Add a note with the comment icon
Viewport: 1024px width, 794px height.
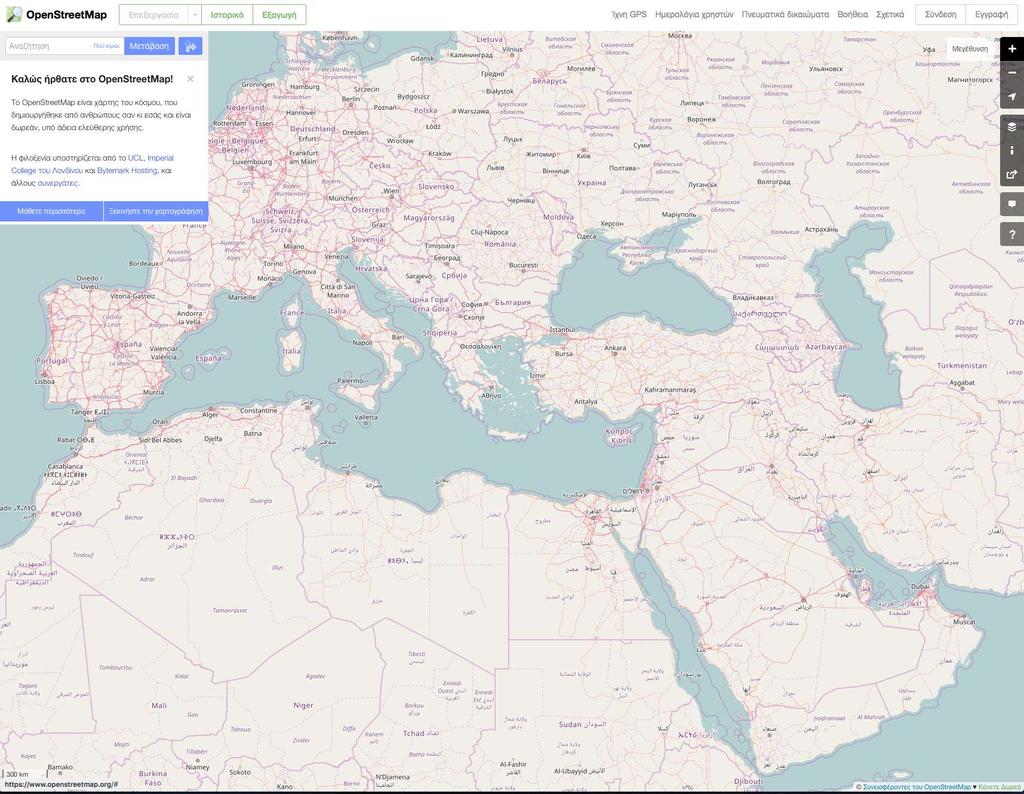coord(1012,204)
